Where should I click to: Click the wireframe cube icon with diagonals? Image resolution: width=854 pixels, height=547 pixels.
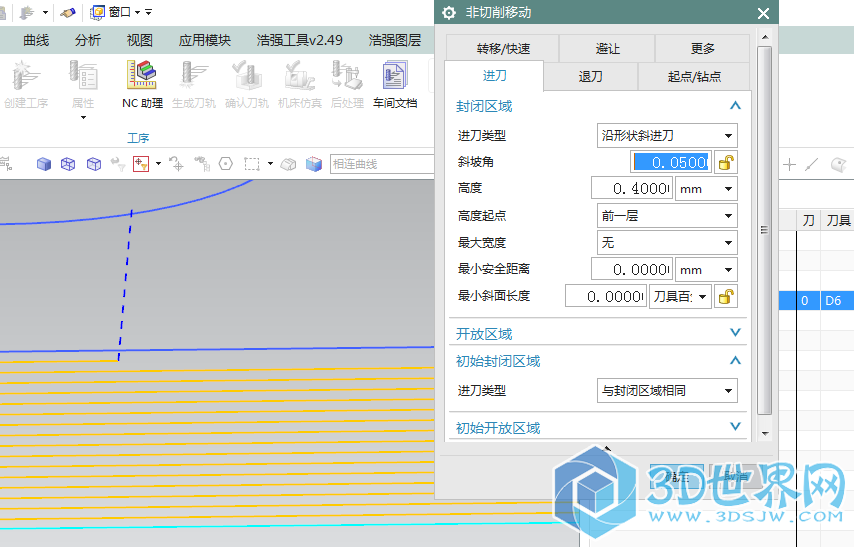click(x=68, y=164)
